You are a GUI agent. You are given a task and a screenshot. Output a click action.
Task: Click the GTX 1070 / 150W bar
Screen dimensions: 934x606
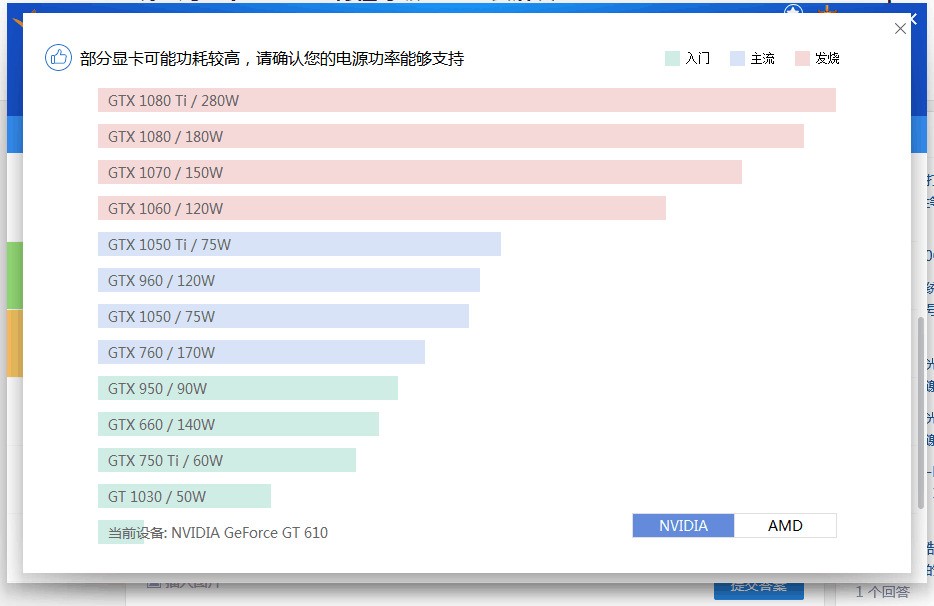[420, 172]
